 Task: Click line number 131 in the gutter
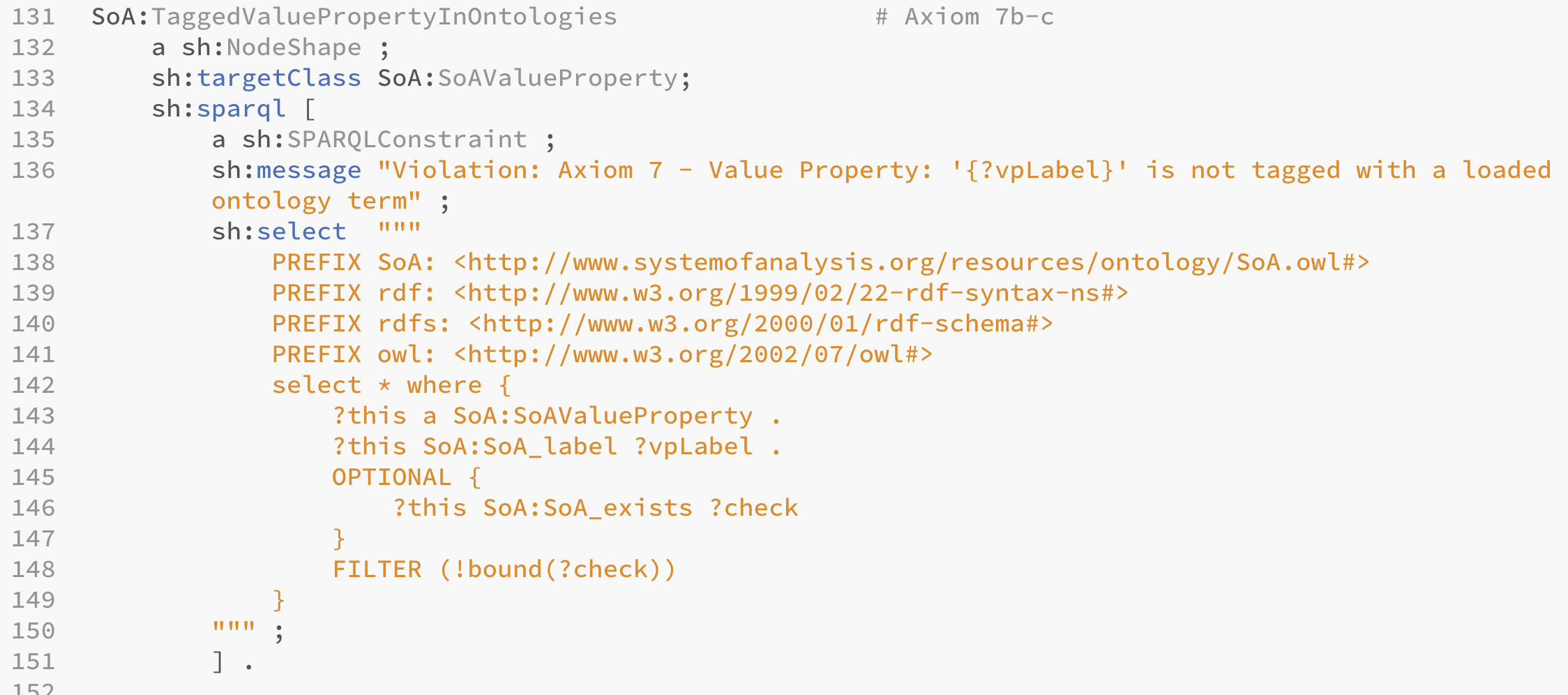click(x=33, y=17)
